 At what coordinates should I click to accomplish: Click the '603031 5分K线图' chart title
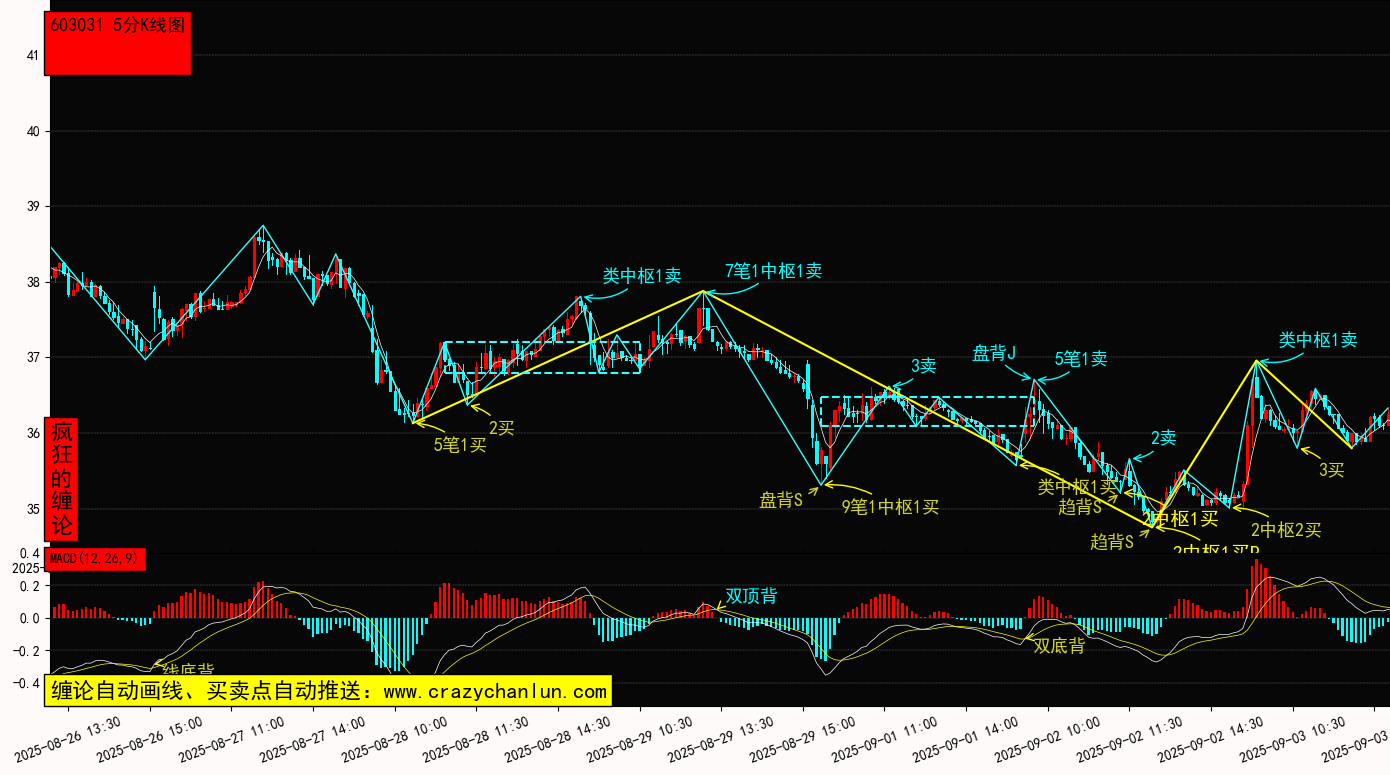point(117,26)
